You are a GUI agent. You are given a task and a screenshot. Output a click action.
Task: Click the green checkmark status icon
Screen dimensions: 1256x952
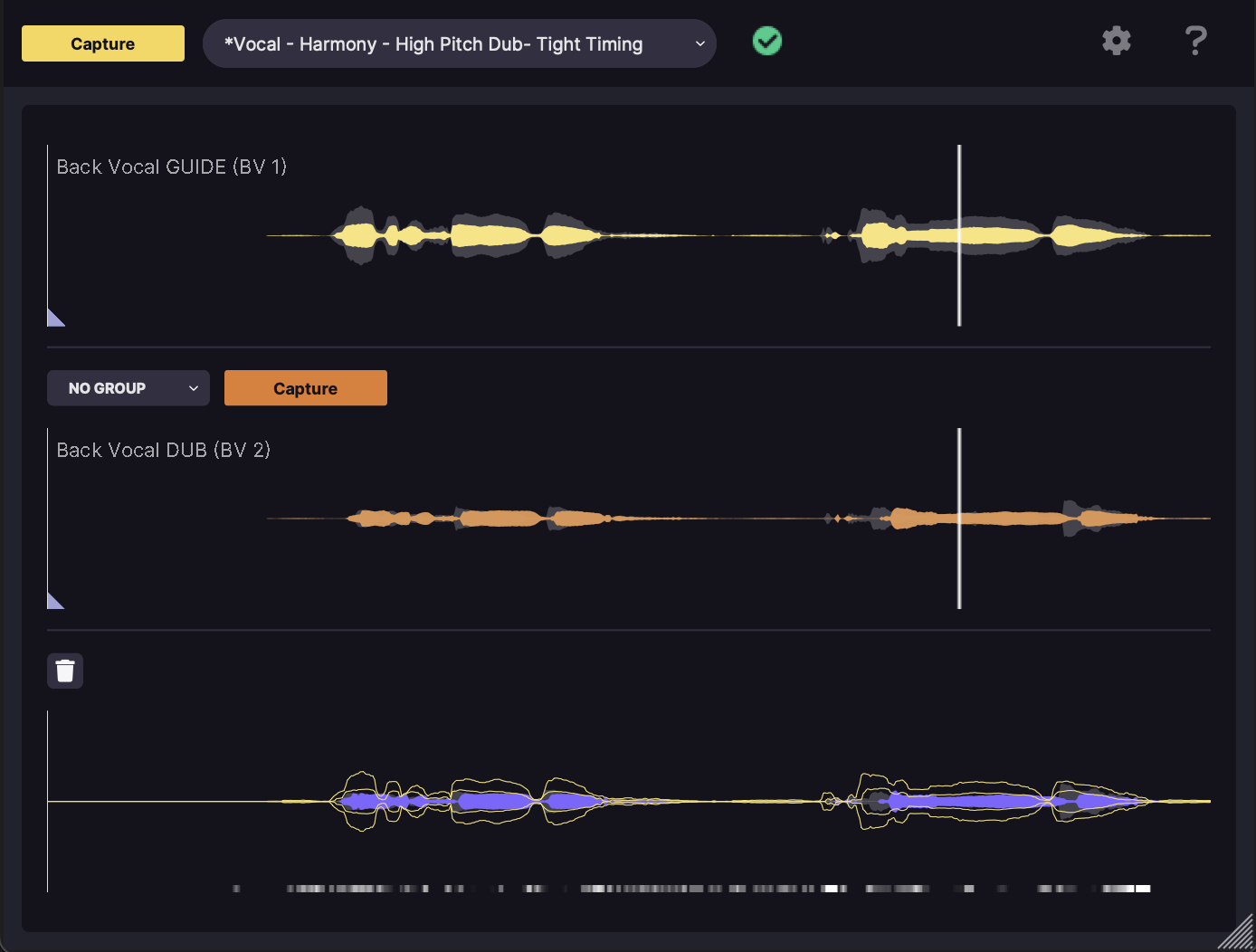(x=767, y=41)
